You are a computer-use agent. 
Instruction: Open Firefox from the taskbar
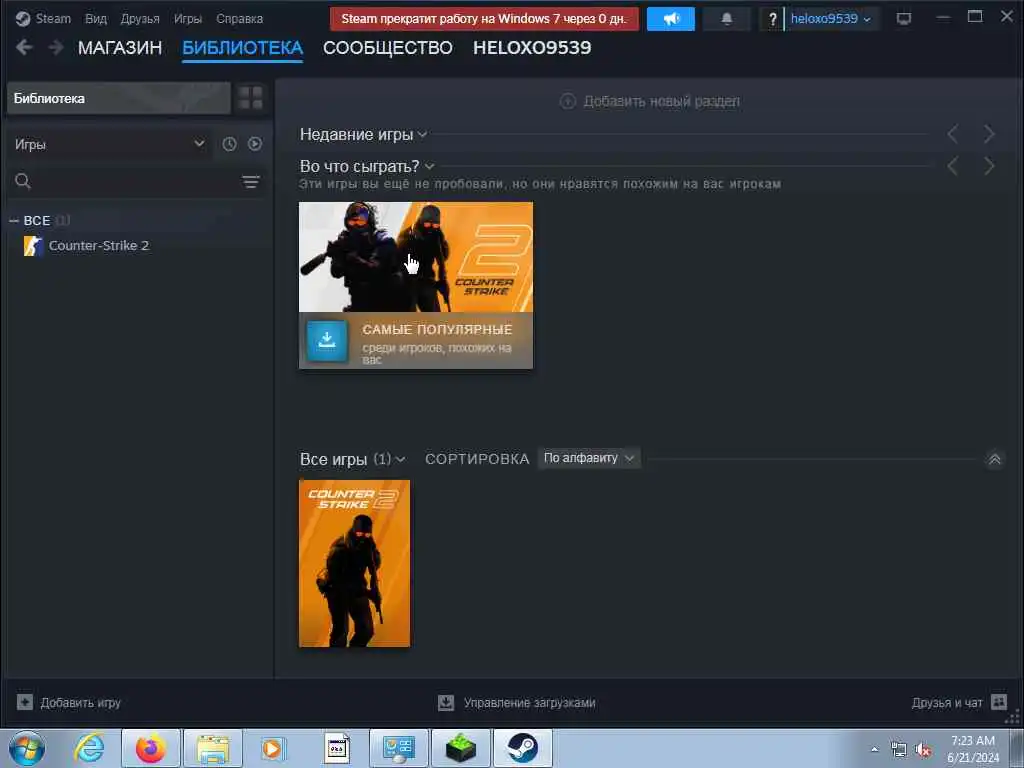pyautogui.click(x=150, y=748)
